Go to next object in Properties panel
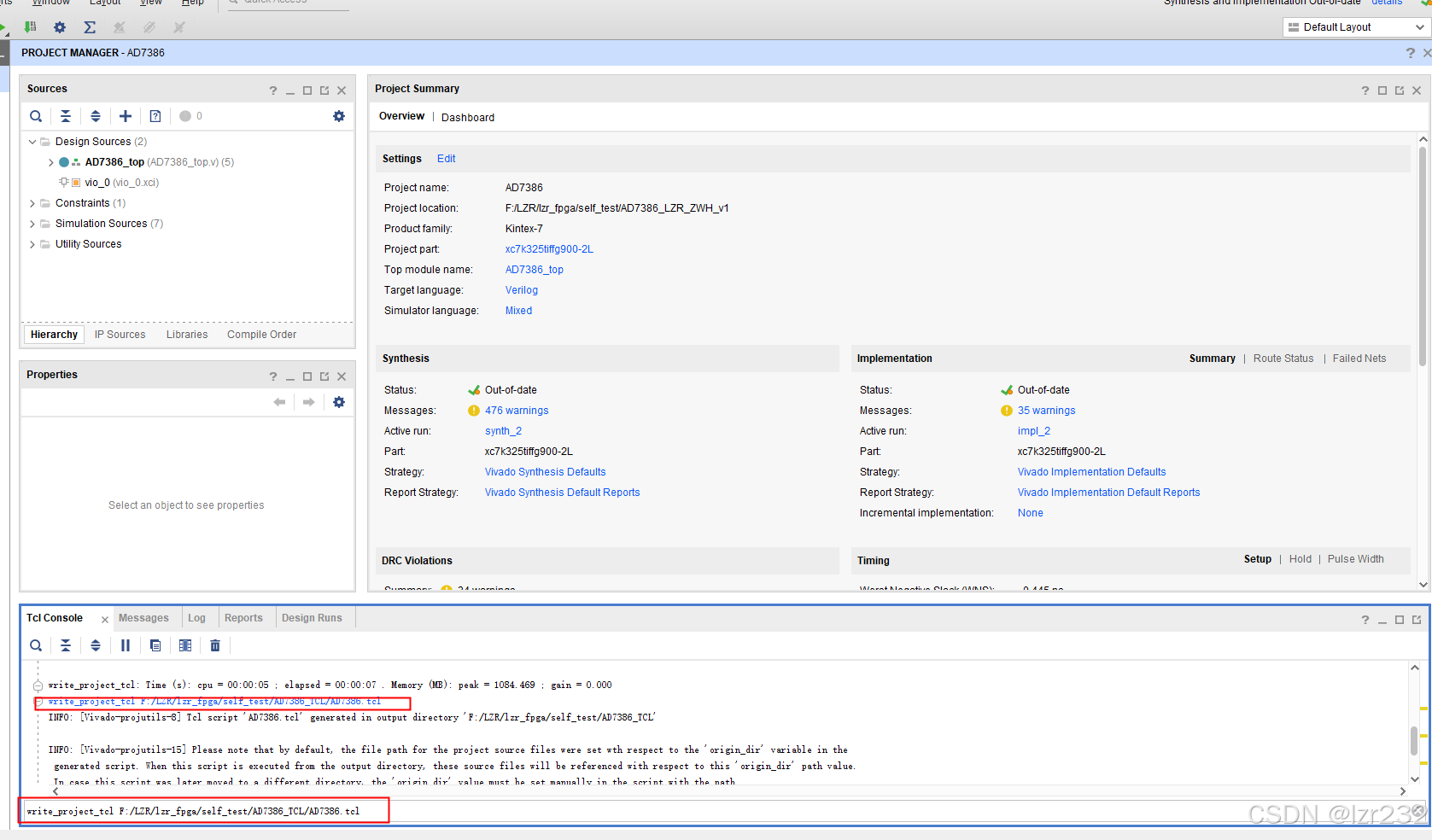The image size is (1432, 840). (x=309, y=402)
